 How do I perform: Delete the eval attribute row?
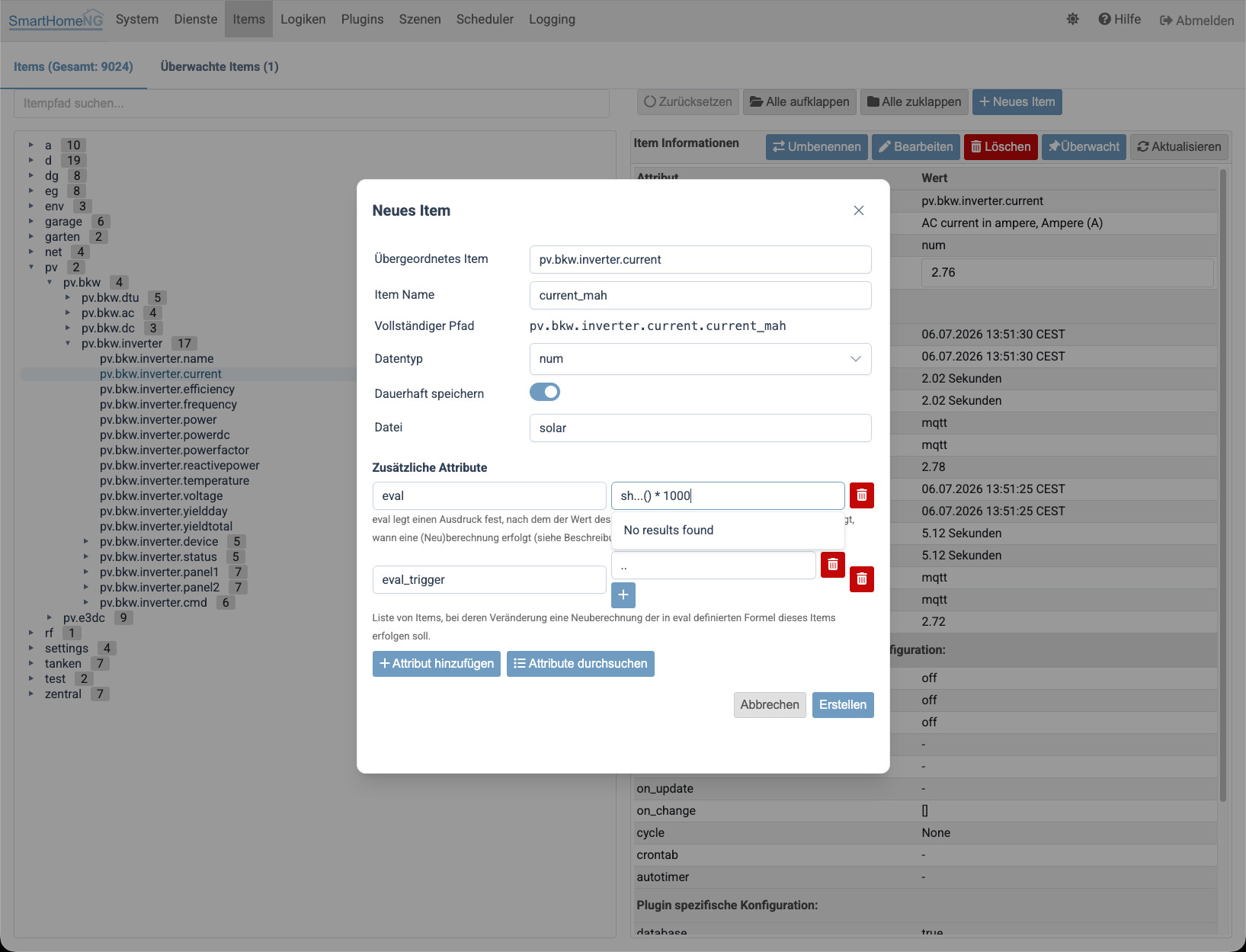click(861, 495)
